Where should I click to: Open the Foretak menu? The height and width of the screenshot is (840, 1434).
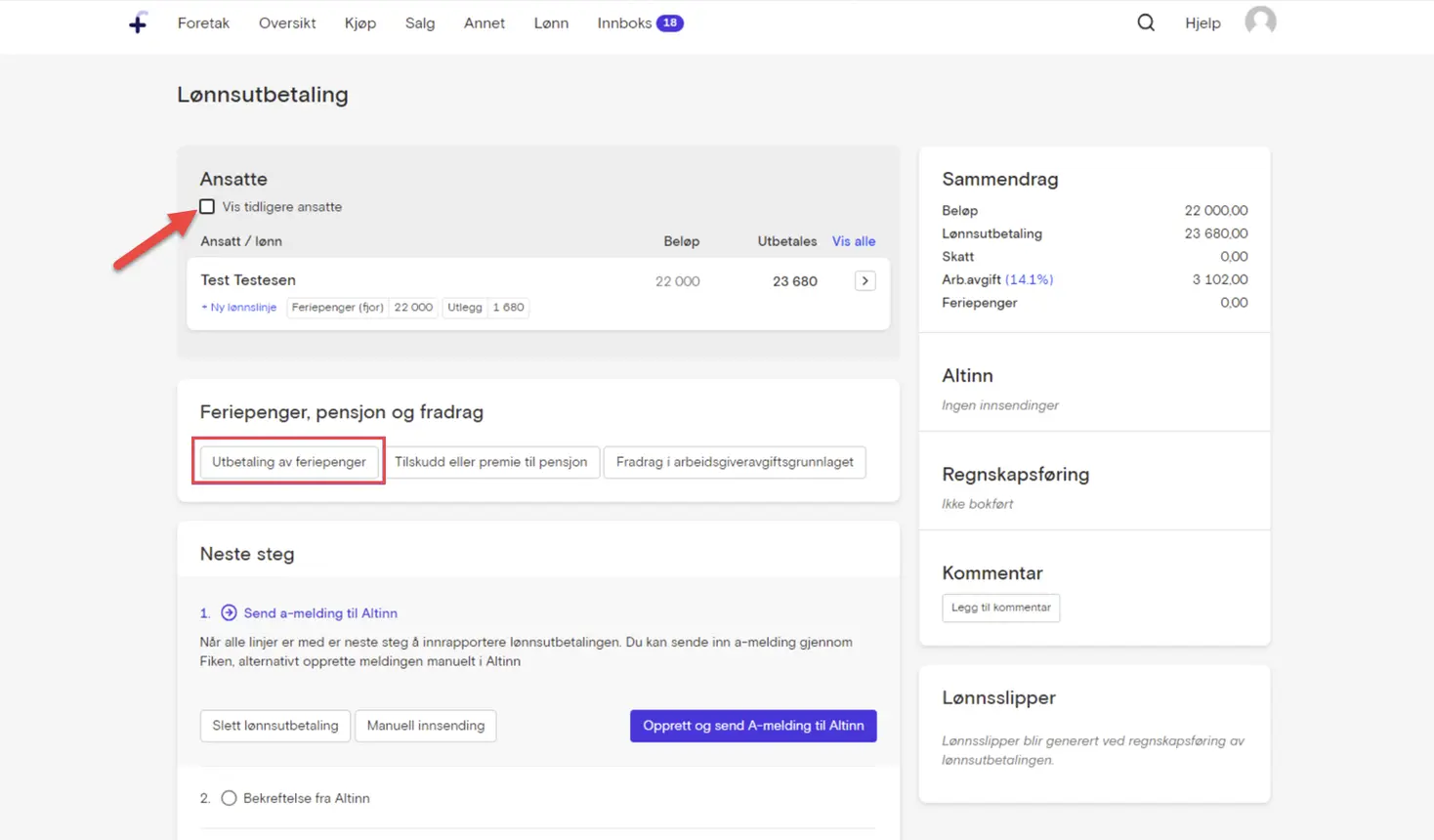point(203,22)
